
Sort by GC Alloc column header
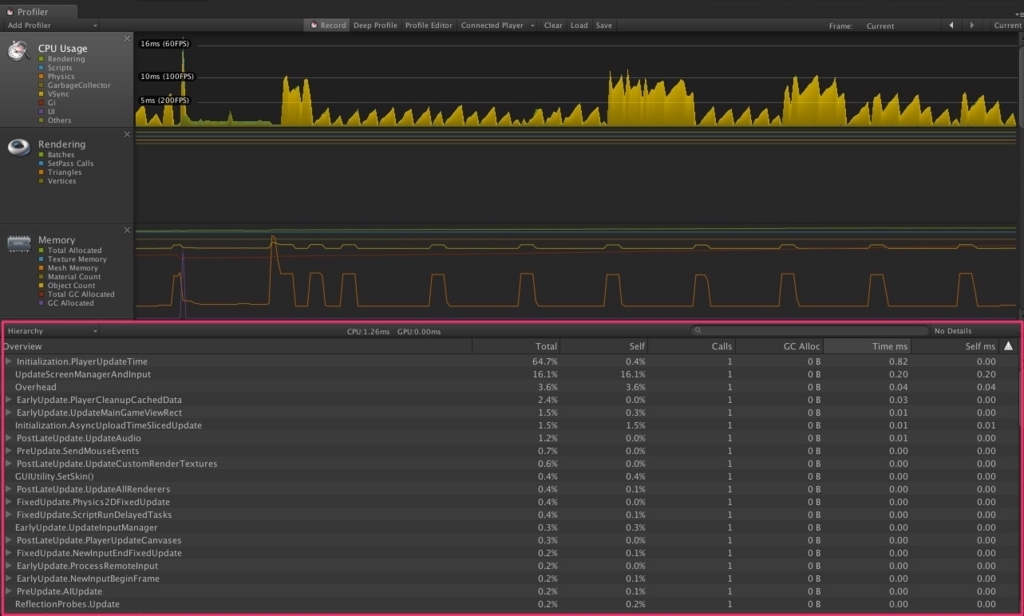779,346
